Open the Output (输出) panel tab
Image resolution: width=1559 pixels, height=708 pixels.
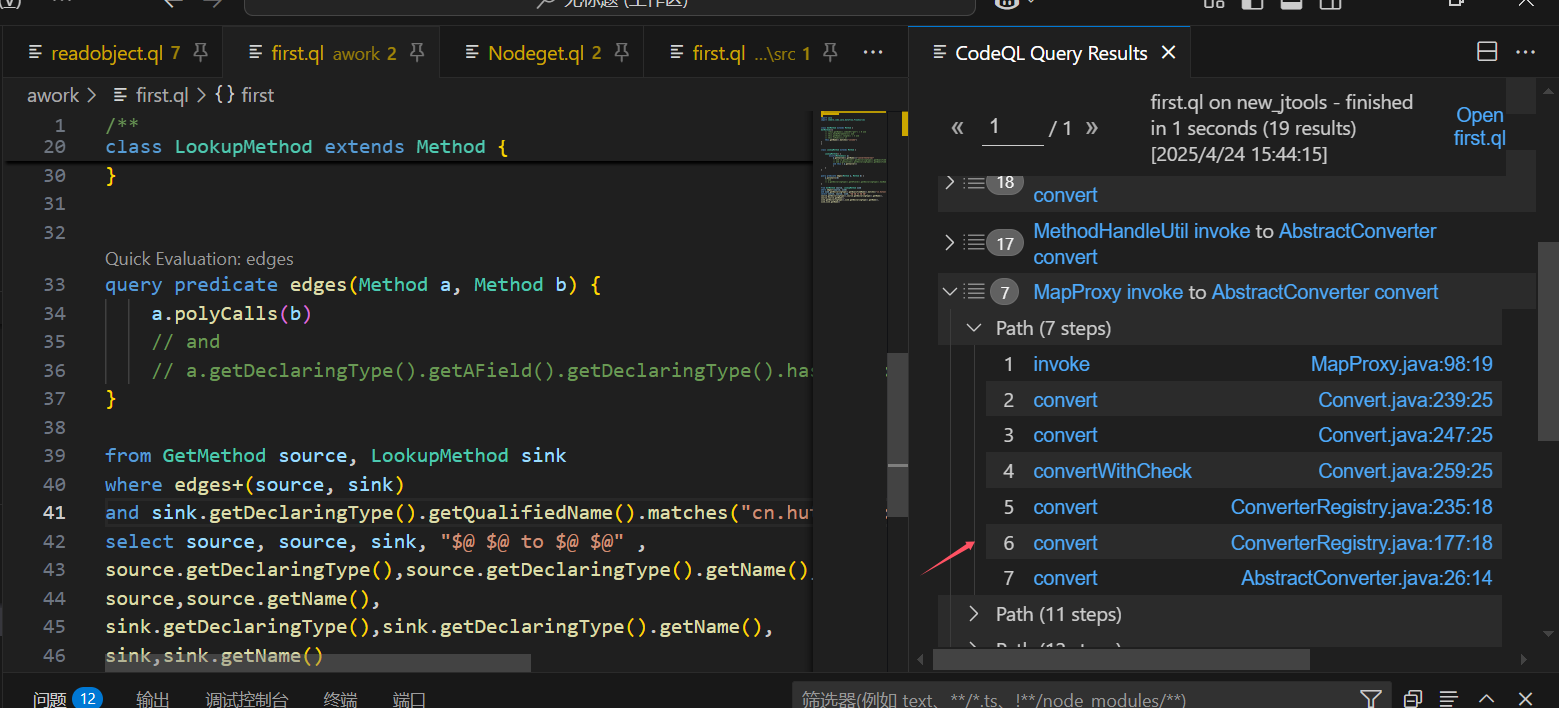pos(153,699)
